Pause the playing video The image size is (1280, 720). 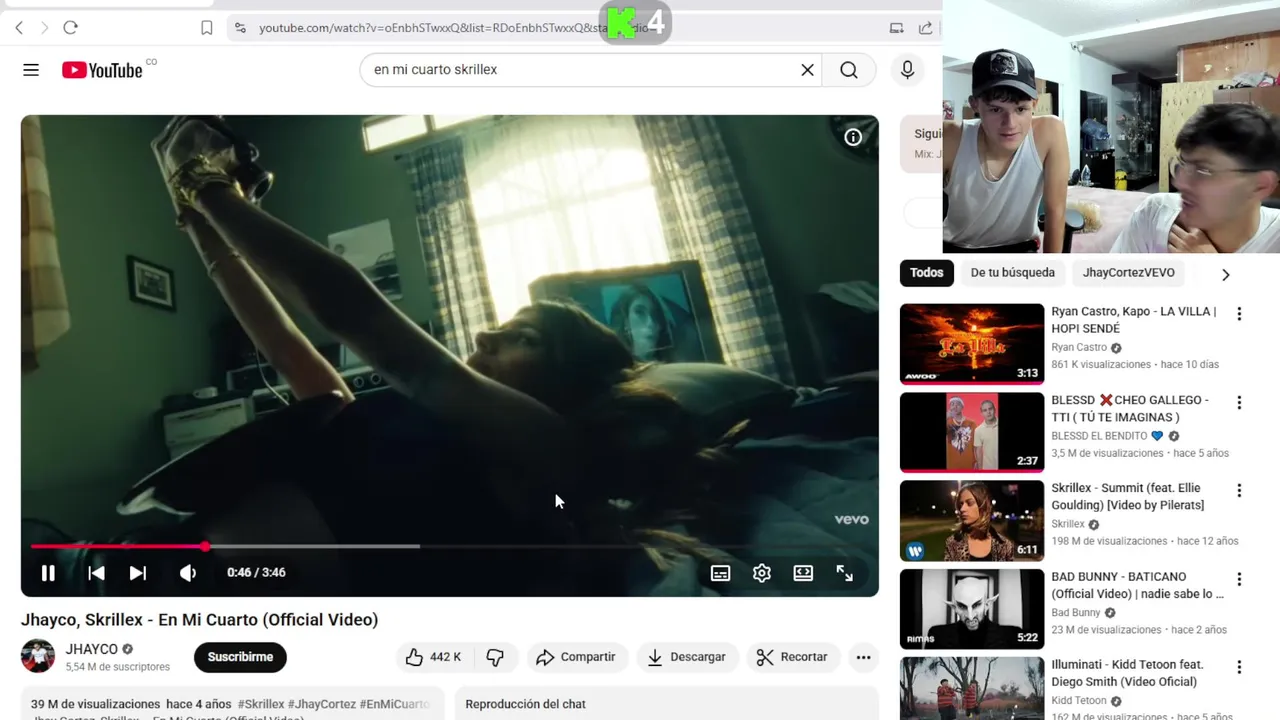[x=48, y=573]
